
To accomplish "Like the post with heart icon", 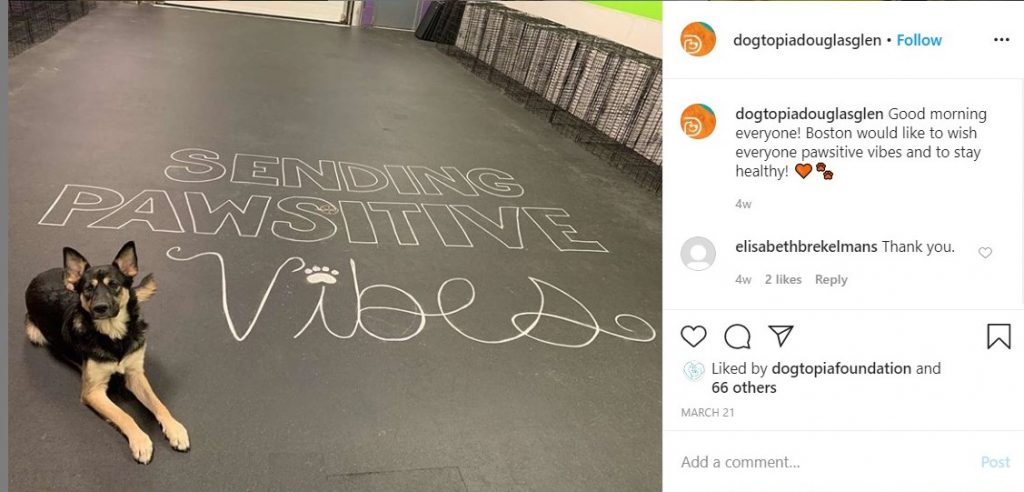I will point(693,336).
